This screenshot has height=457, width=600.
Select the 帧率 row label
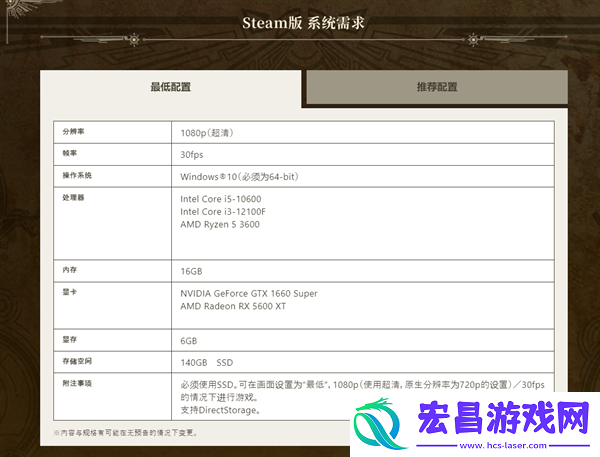coord(70,153)
